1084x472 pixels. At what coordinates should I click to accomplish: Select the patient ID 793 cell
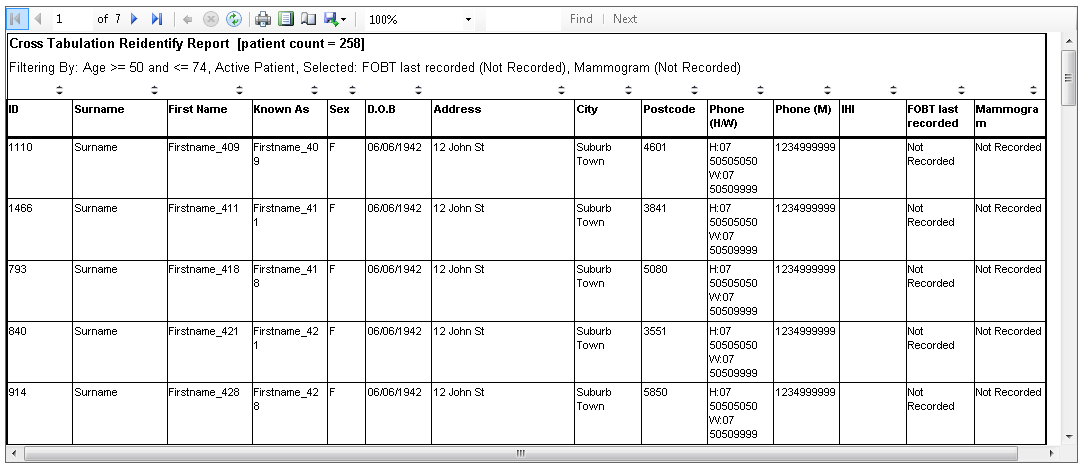(x=39, y=291)
